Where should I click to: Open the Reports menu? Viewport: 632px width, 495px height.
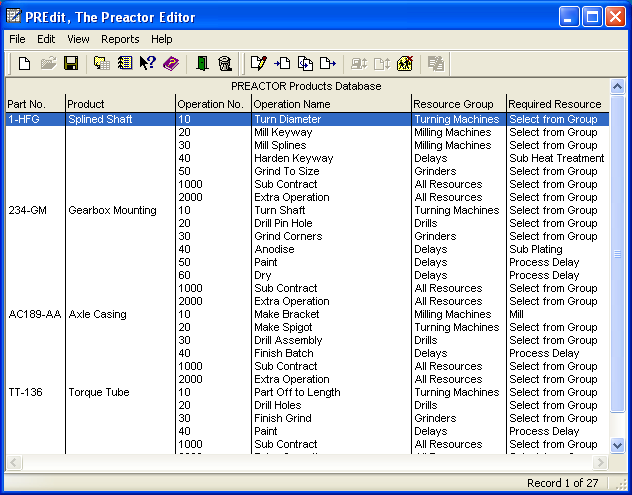click(120, 39)
